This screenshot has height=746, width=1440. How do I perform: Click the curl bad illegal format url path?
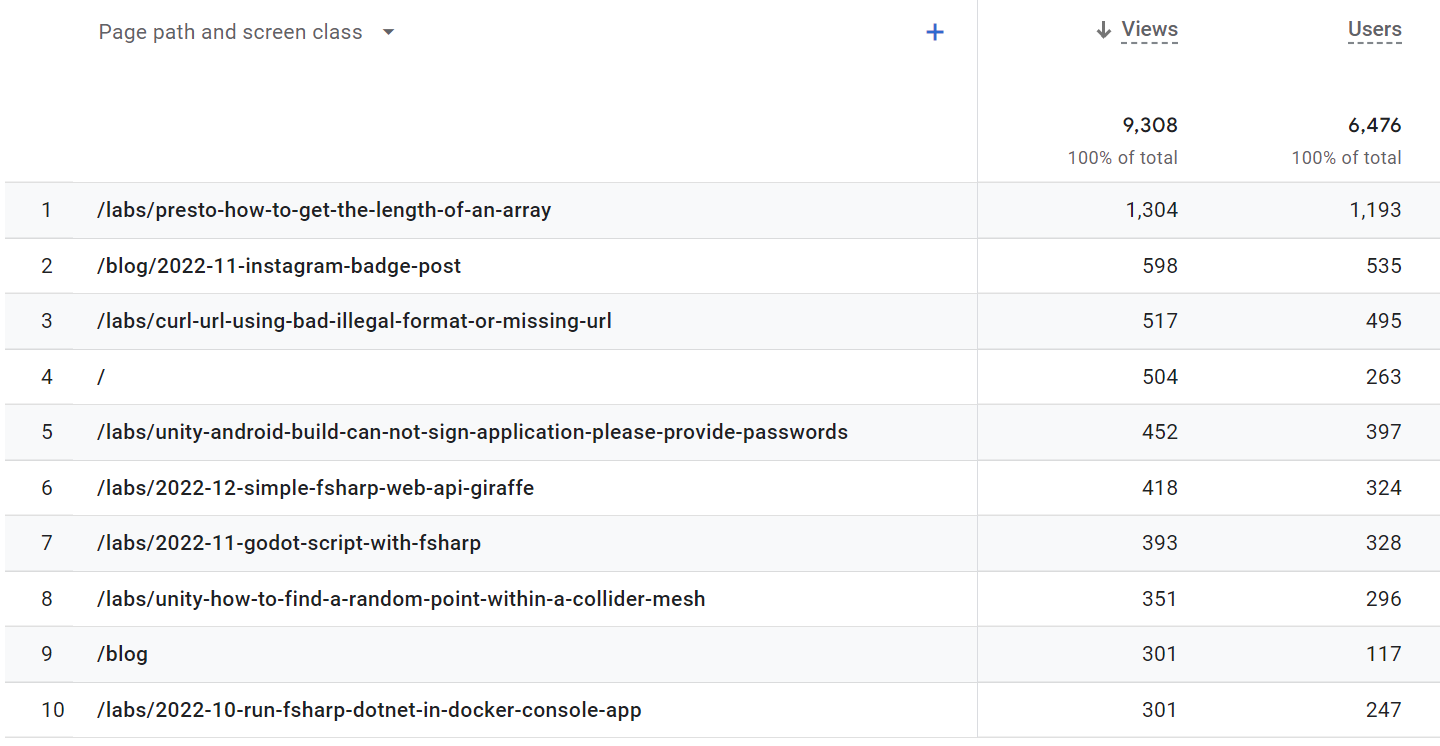tap(354, 321)
